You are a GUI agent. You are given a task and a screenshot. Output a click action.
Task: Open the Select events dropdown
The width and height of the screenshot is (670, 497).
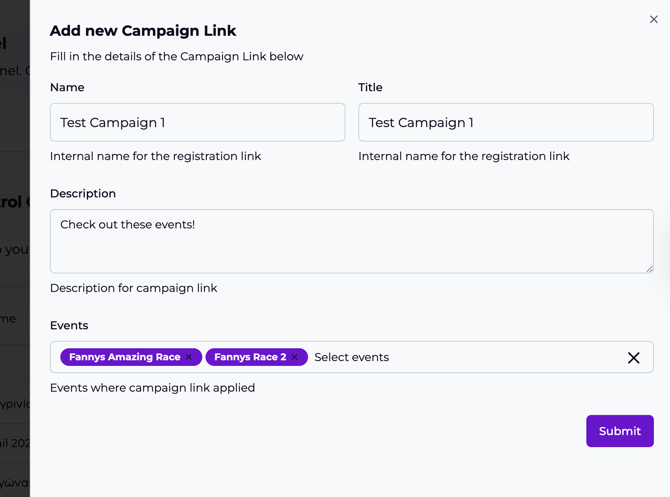[x=460, y=357]
